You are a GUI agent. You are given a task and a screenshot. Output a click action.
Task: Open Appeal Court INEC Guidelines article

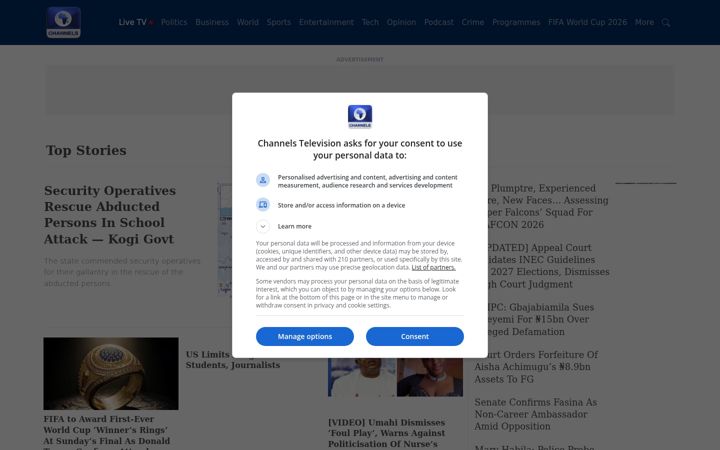(x=542, y=266)
